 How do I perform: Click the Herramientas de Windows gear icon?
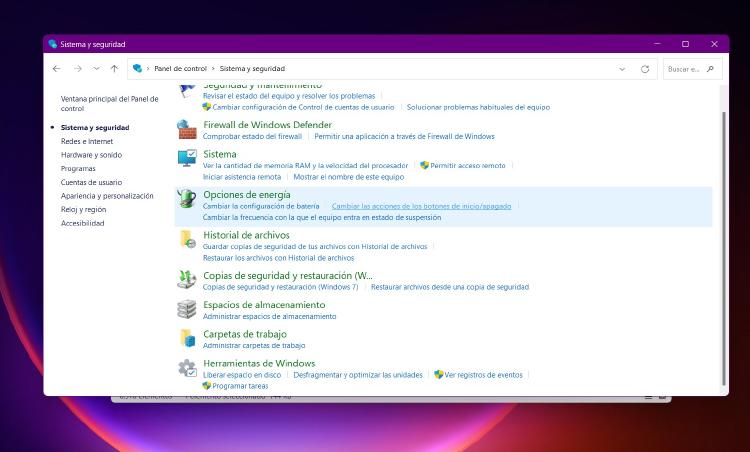[x=187, y=368]
